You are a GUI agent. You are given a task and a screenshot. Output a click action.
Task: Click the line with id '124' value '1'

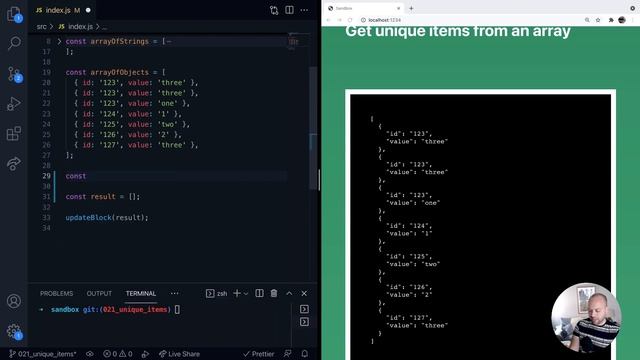[x=128, y=114]
